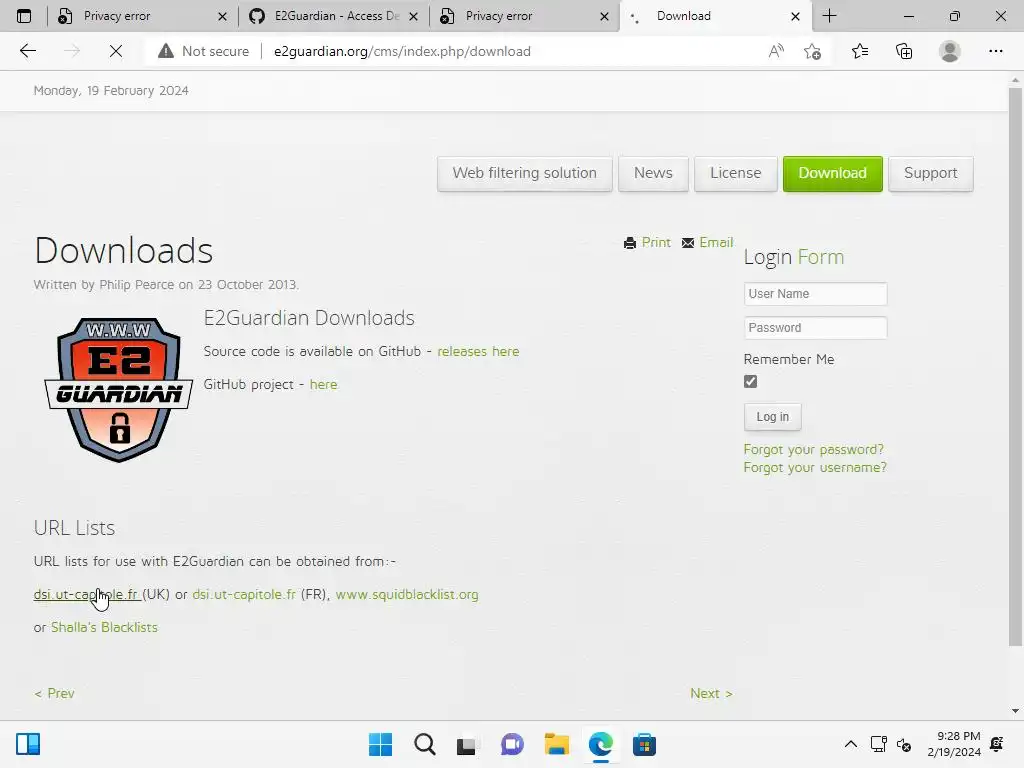Open the tab actions menu icon
Image resolution: width=1024 pixels, height=768 pixels.
coord(24,16)
